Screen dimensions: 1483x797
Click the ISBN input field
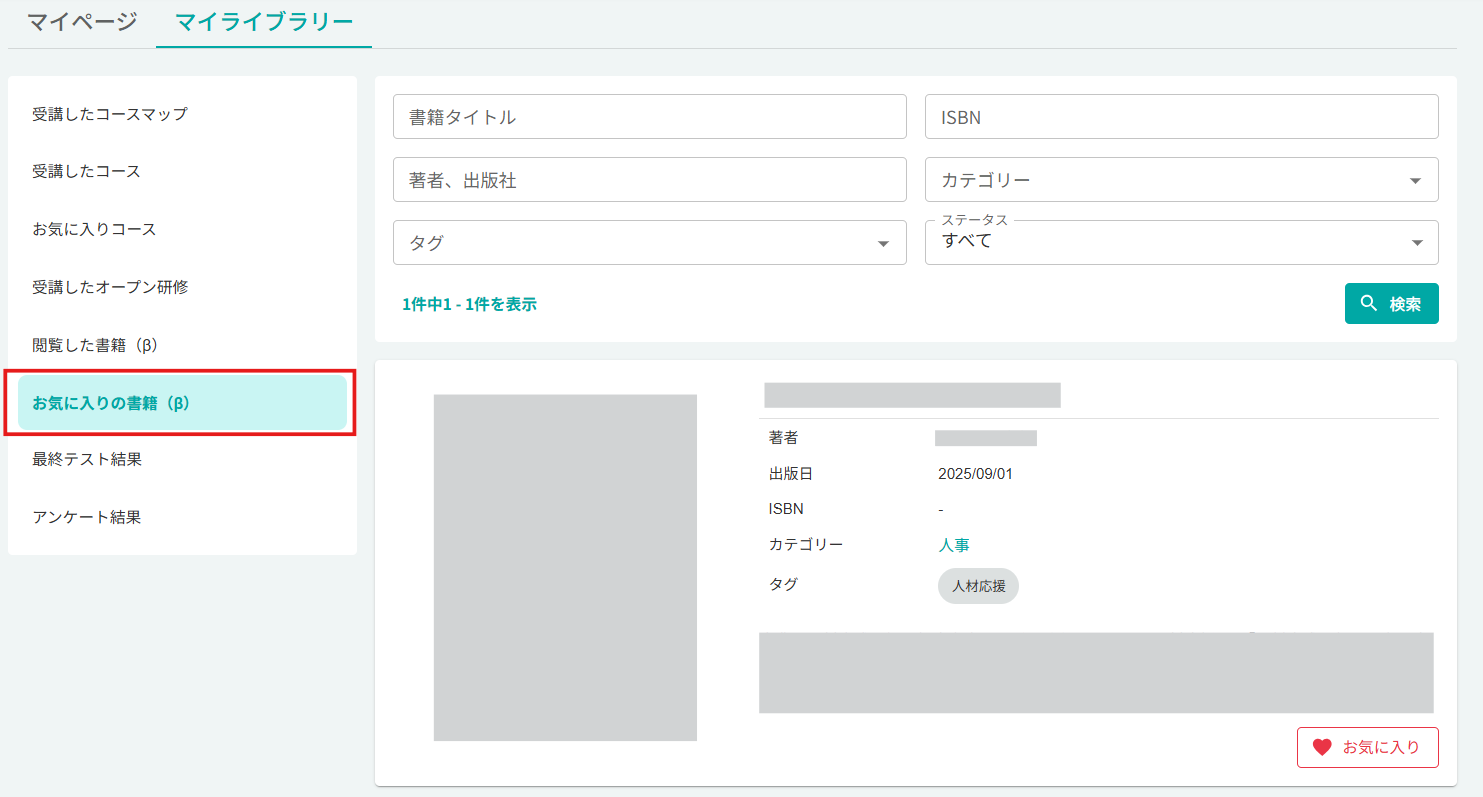click(x=1180, y=116)
